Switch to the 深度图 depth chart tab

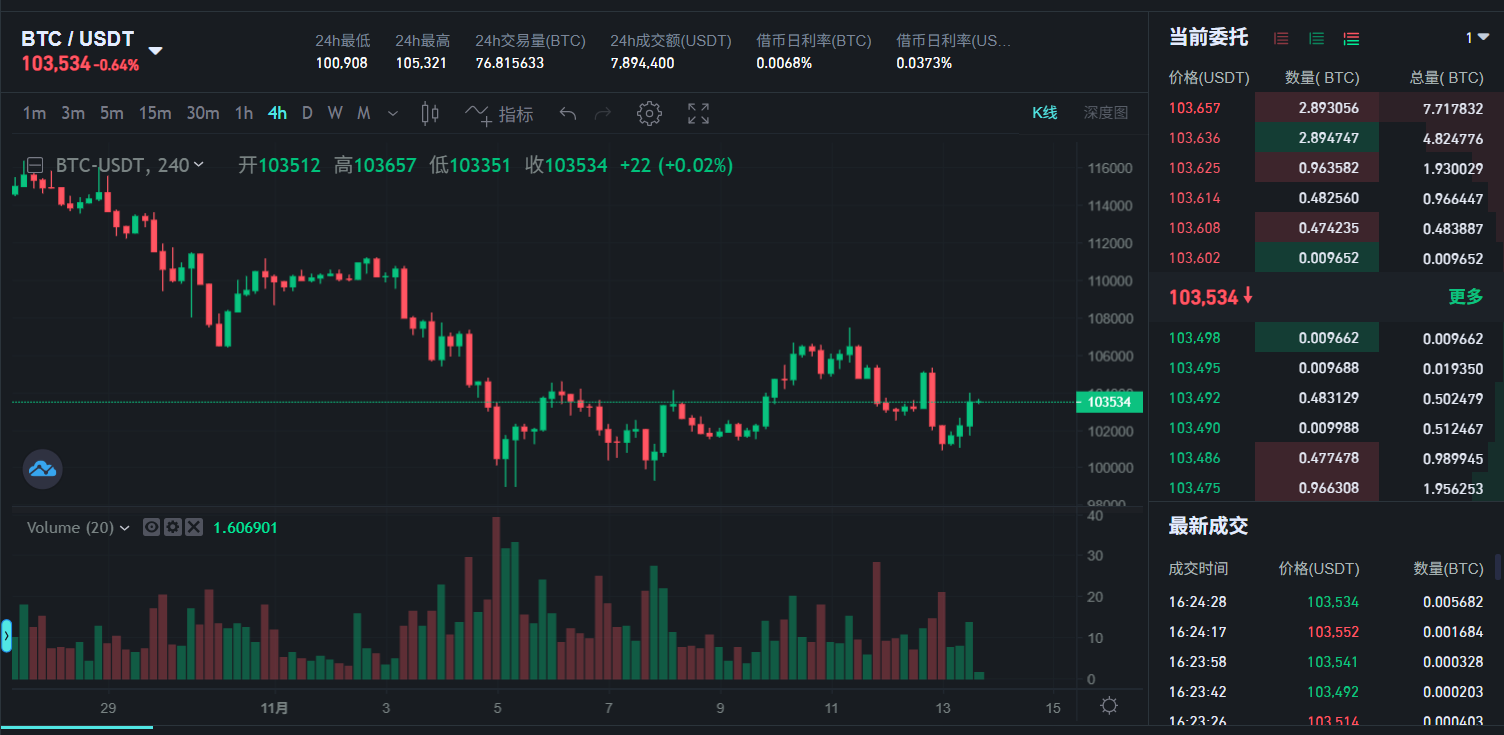tap(1105, 113)
